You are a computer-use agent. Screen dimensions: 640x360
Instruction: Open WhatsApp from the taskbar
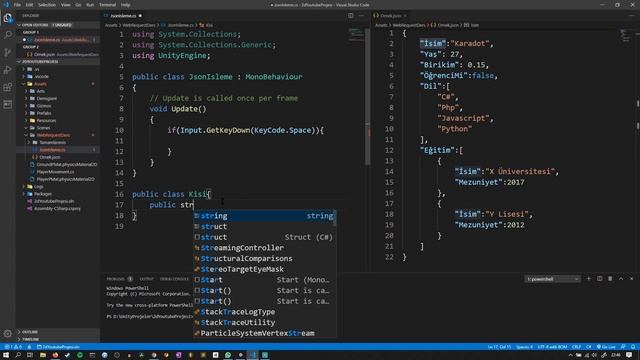click(228, 355)
